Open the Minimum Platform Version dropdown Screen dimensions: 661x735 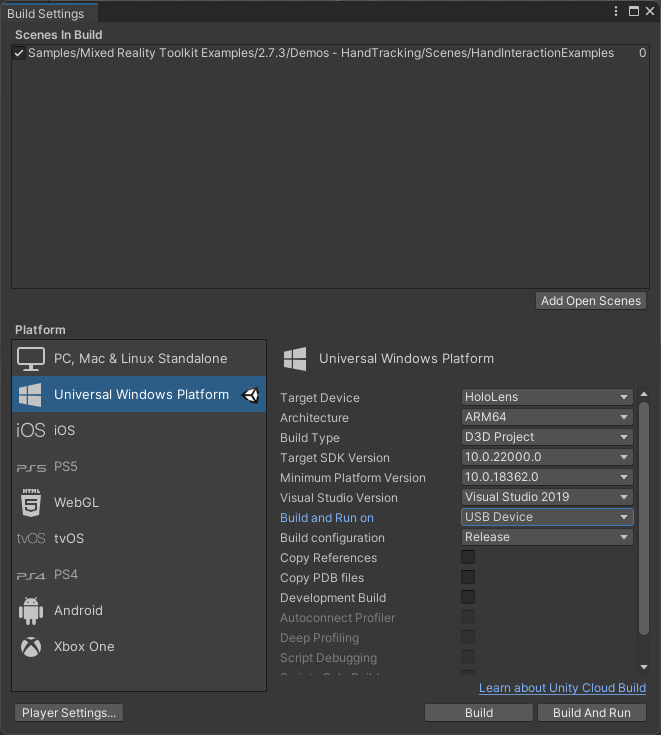pos(547,477)
